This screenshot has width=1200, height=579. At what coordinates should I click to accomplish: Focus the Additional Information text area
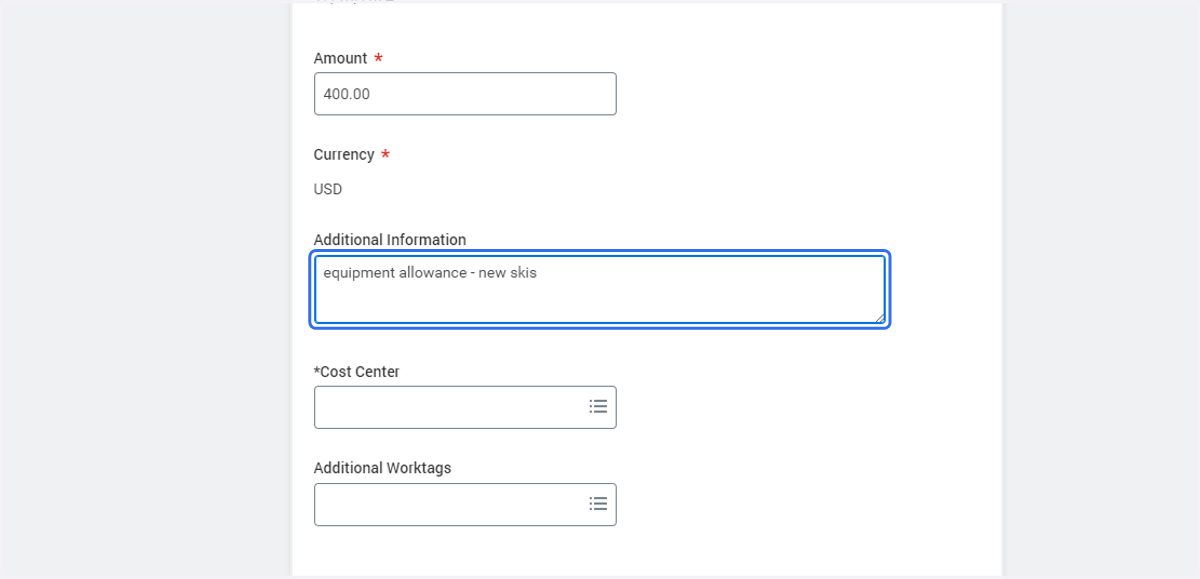pos(600,290)
